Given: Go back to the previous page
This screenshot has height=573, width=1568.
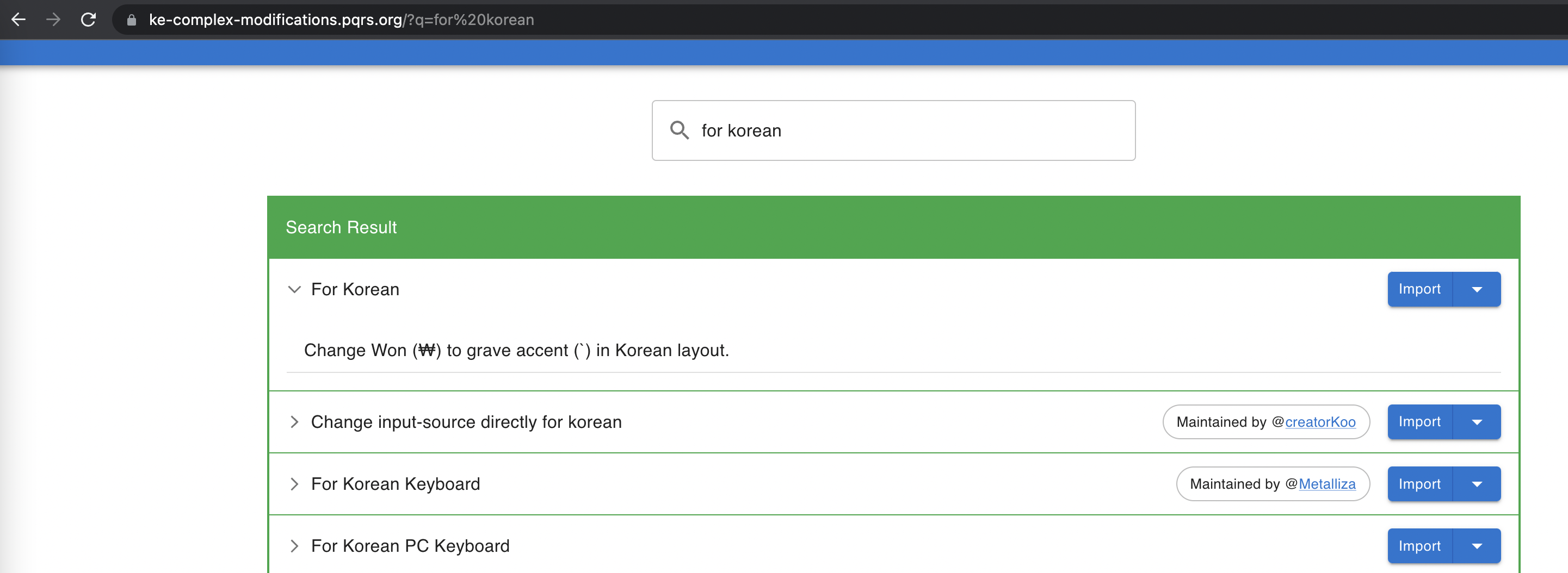Looking at the screenshot, I should (19, 20).
